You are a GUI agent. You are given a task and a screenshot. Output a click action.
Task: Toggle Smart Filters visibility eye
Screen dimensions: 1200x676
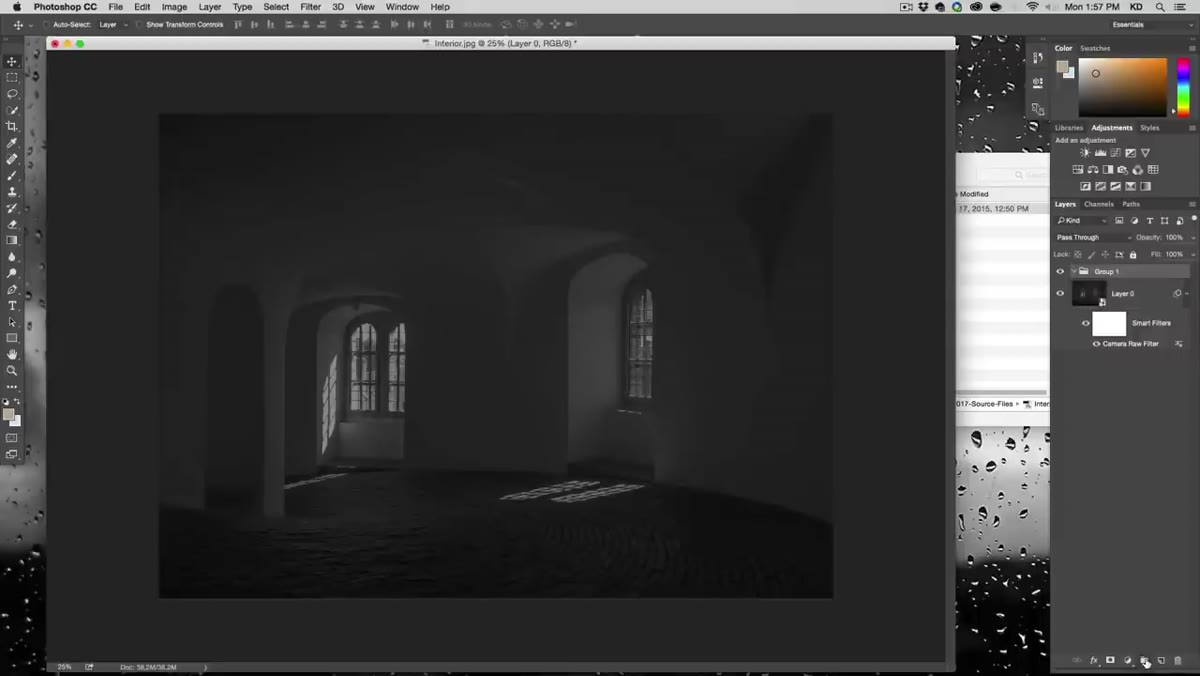pos(1085,323)
